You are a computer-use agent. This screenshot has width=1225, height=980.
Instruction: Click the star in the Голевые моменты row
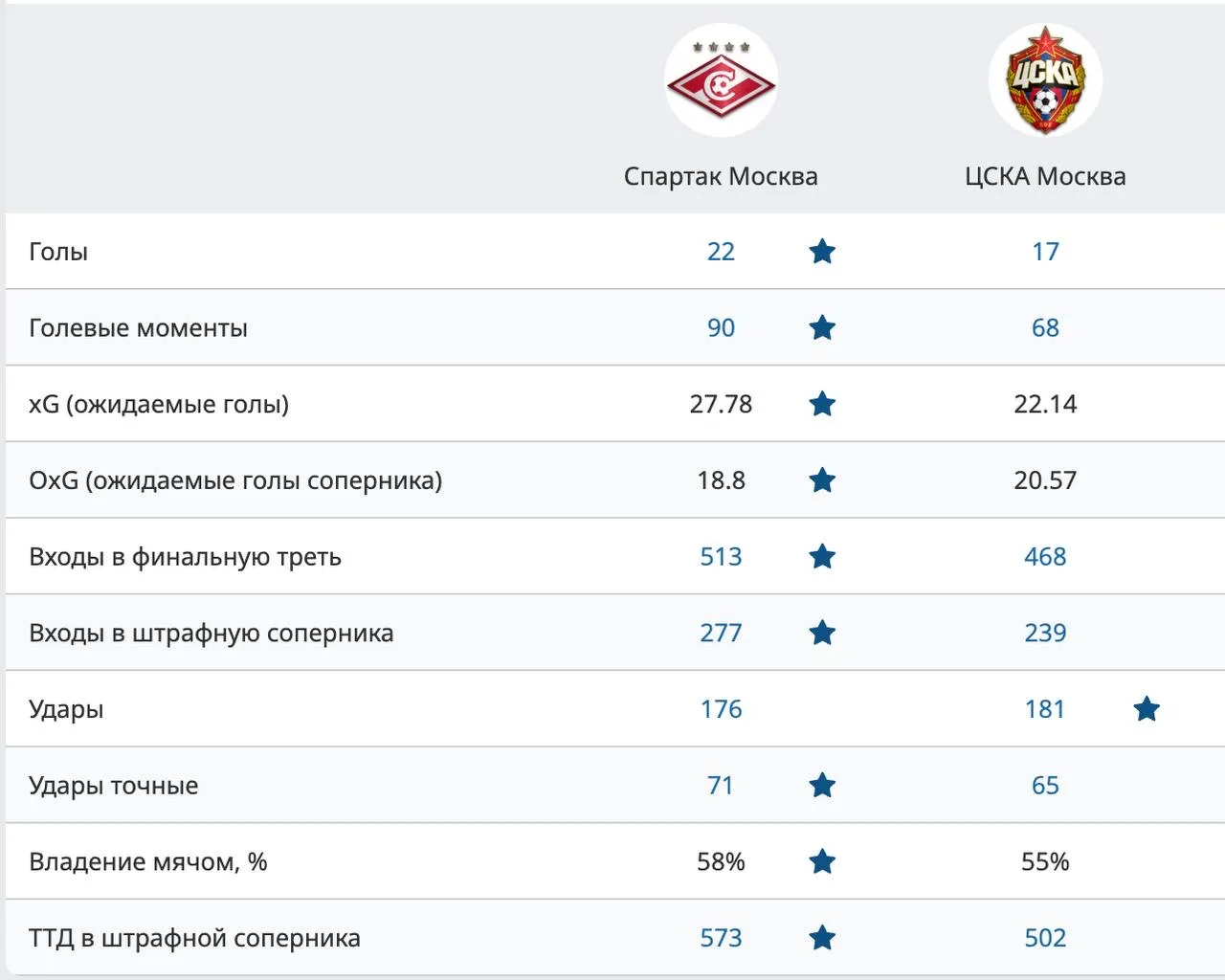pyautogui.click(x=822, y=328)
